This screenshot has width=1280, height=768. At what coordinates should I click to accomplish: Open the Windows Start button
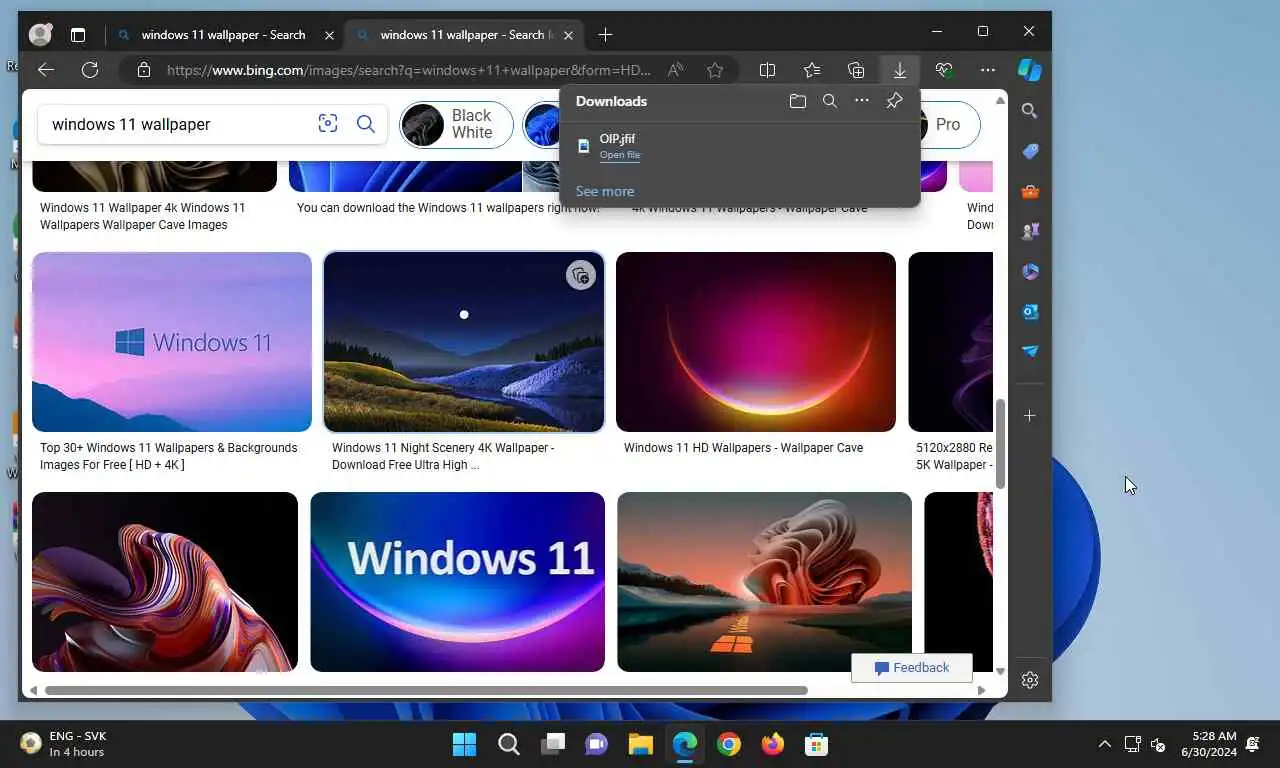point(464,744)
